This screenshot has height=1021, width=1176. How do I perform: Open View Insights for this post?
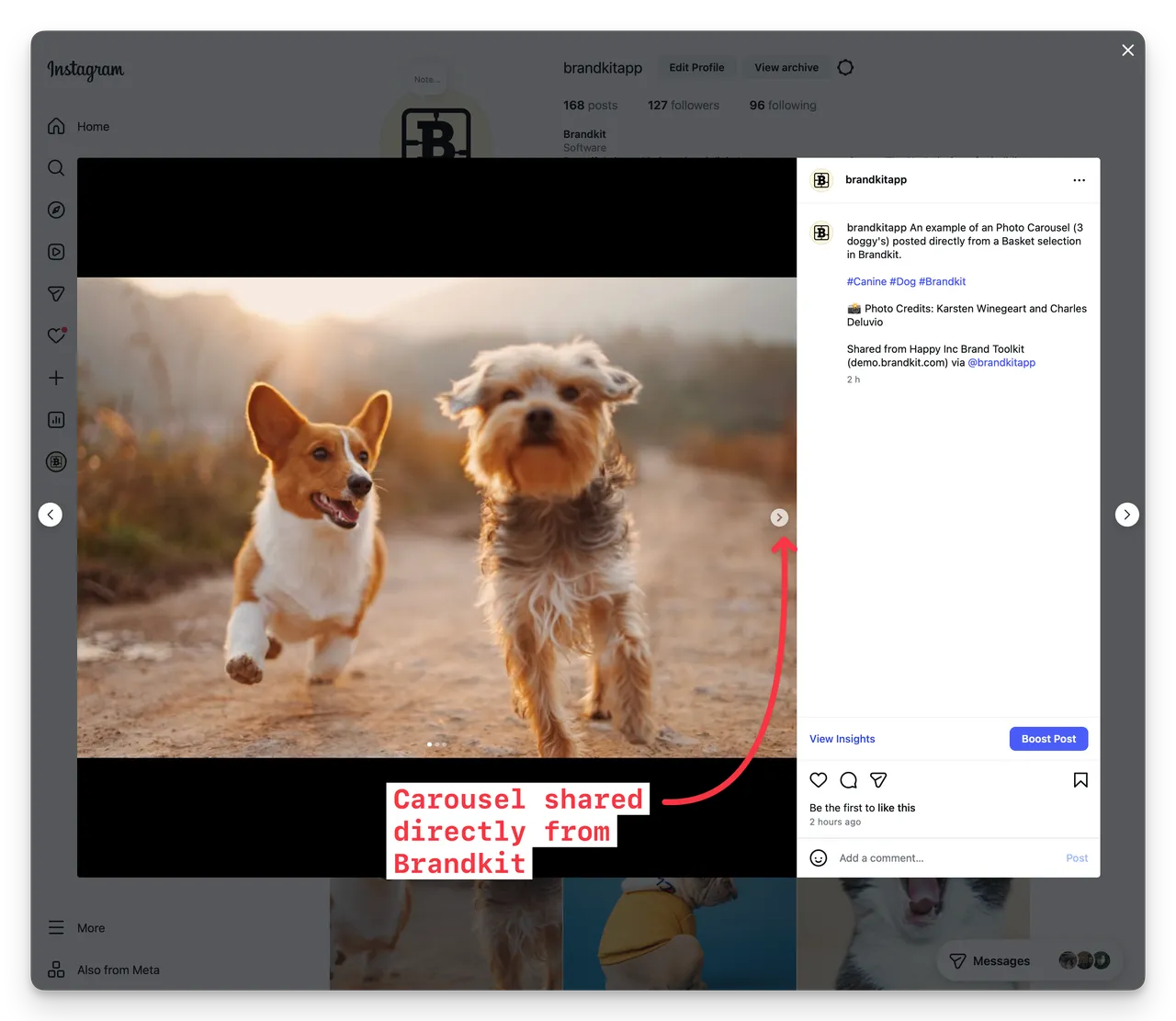[842, 738]
